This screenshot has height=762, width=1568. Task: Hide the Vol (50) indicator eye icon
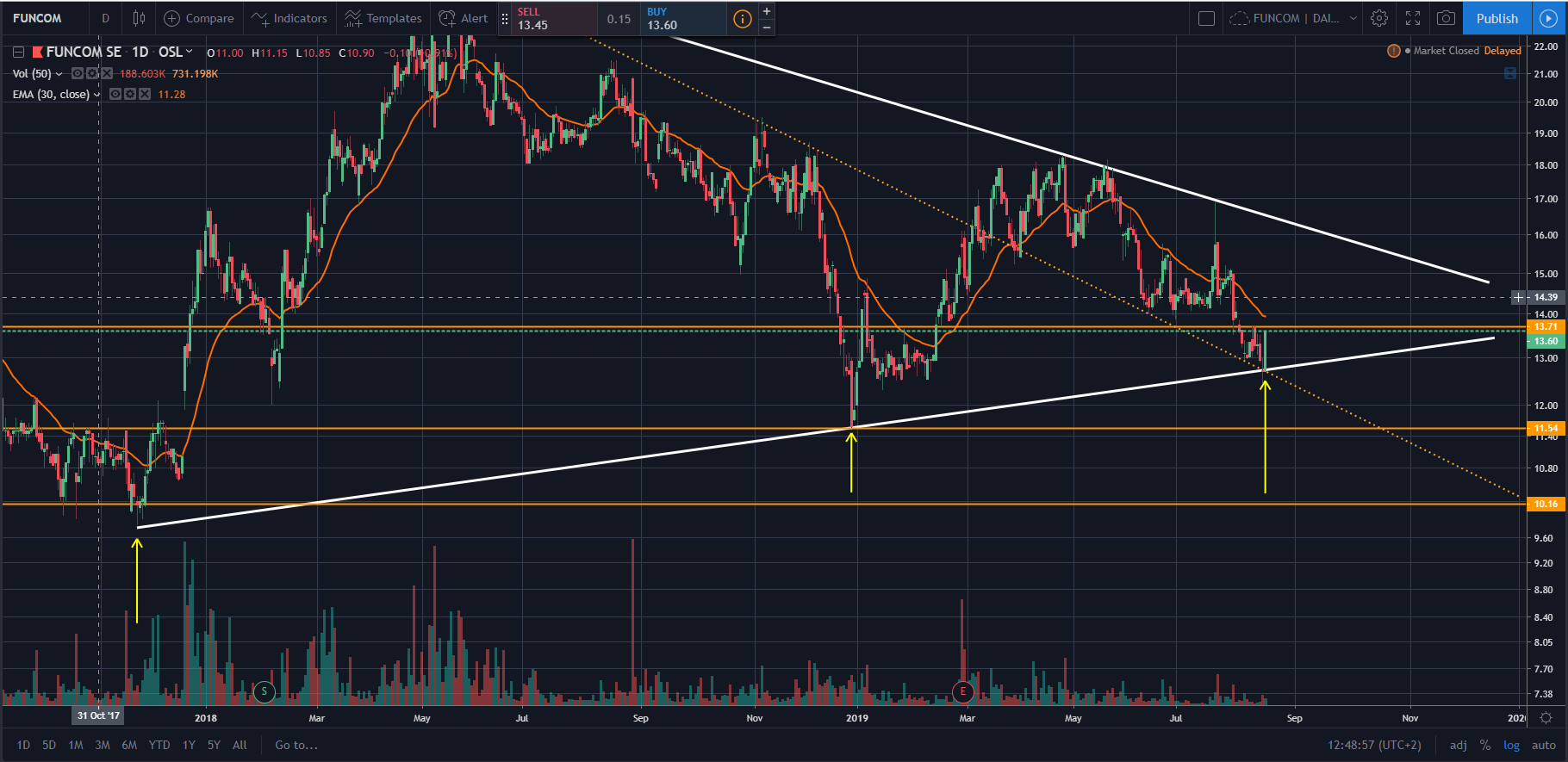tap(78, 73)
